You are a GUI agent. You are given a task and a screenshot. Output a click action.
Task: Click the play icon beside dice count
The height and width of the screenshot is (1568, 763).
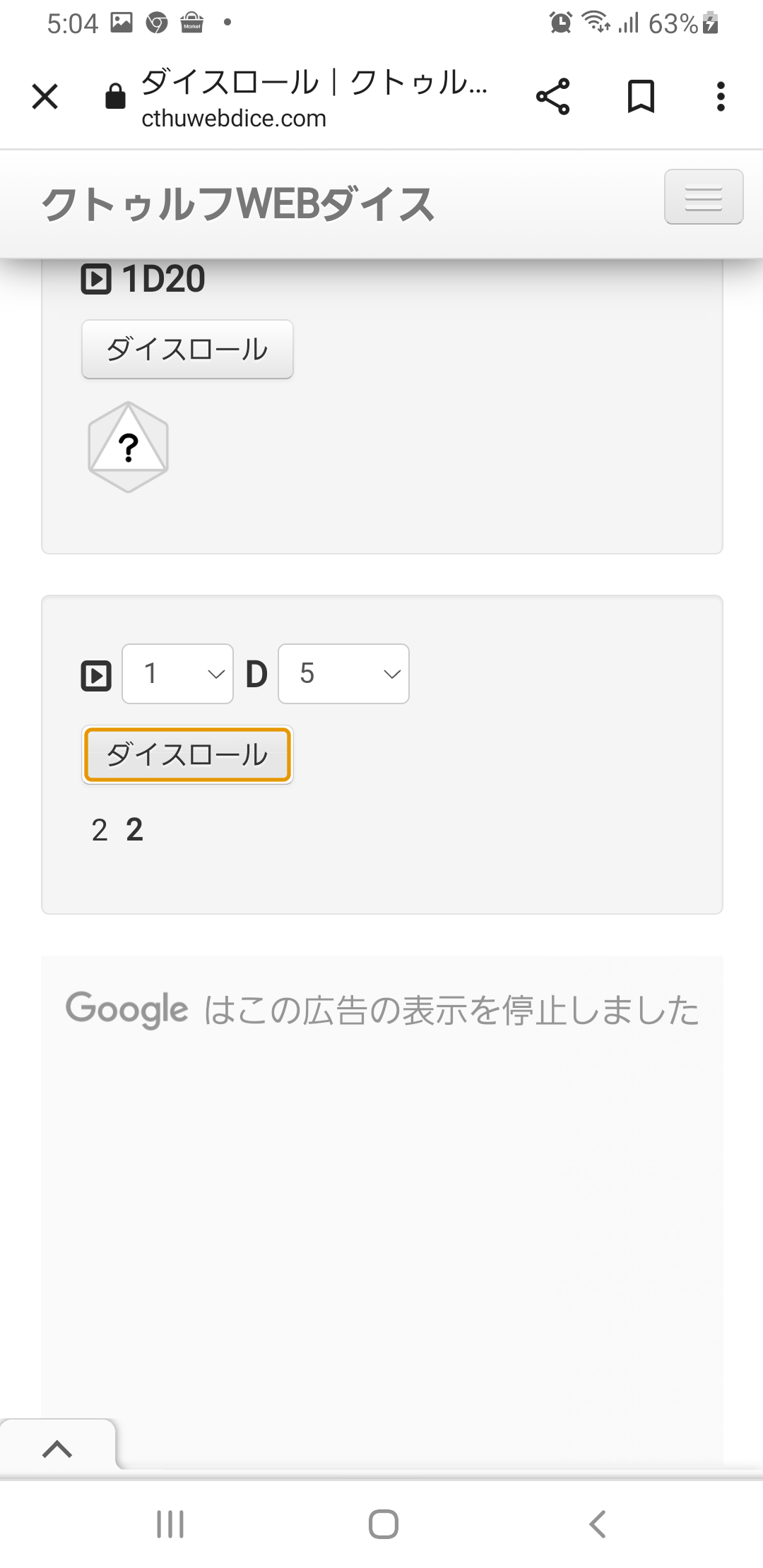[96, 675]
